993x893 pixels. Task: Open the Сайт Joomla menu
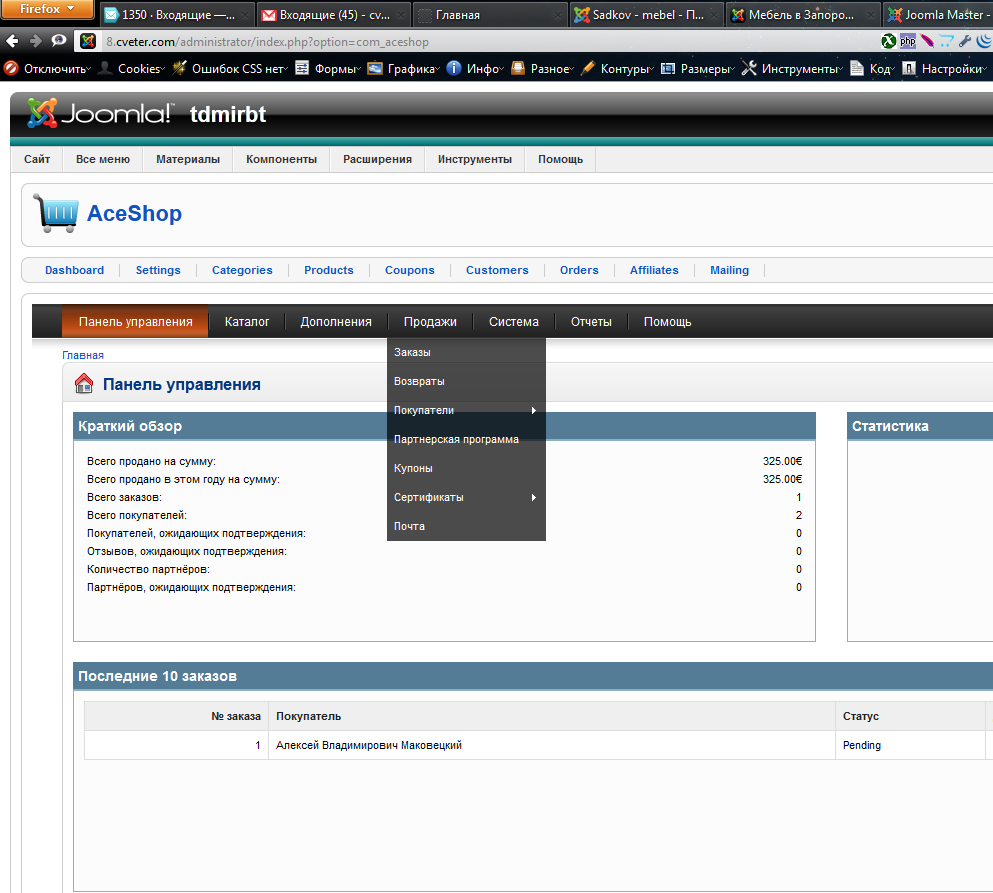pyautogui.click(x=37, y=159)
